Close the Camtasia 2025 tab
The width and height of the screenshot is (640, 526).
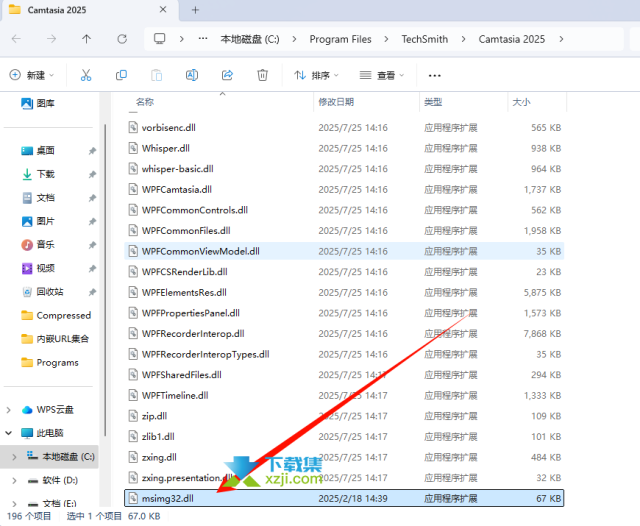tap(163, 9)
